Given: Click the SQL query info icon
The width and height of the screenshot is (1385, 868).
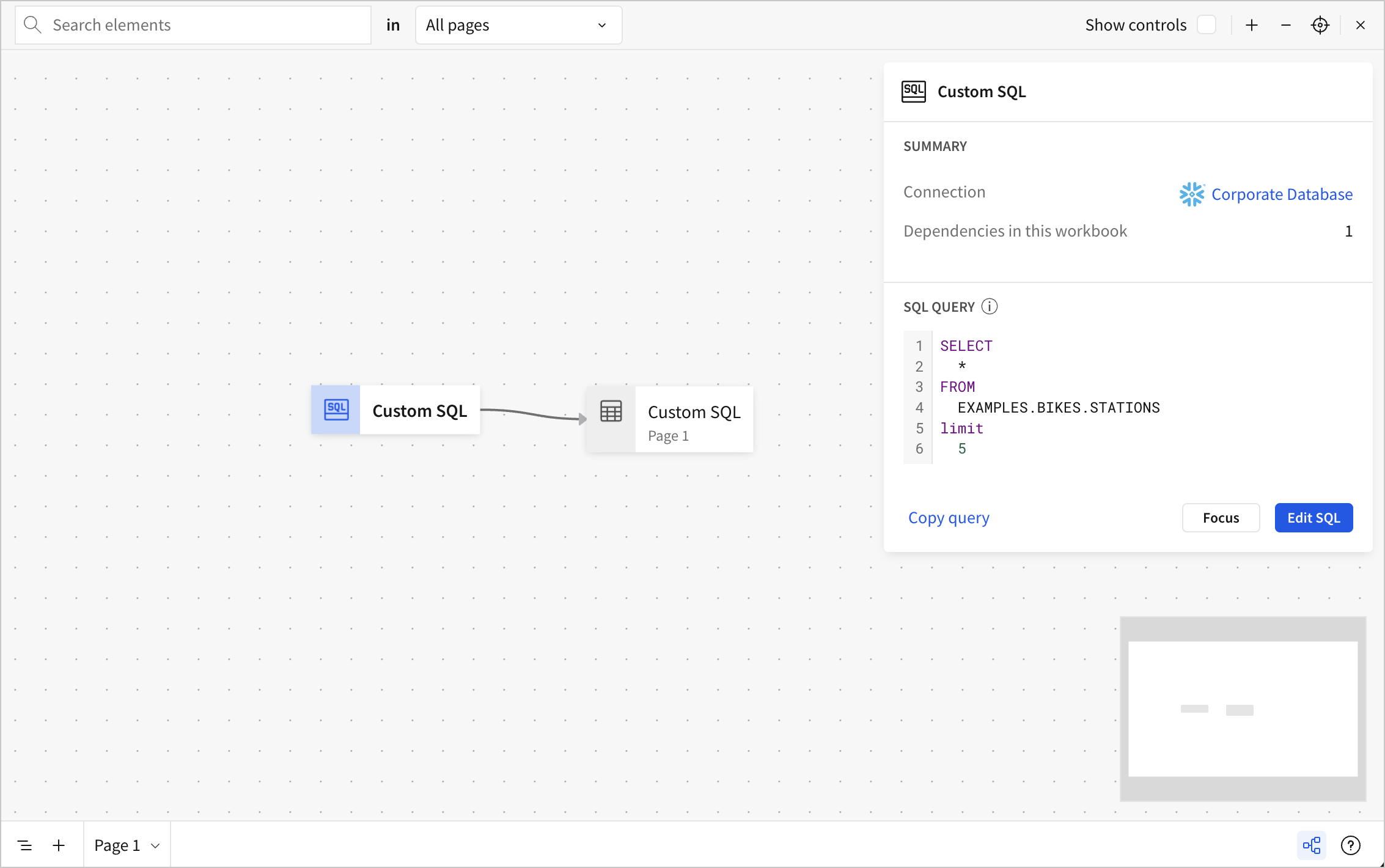Looking at the screenshot, I should [989, 306].
